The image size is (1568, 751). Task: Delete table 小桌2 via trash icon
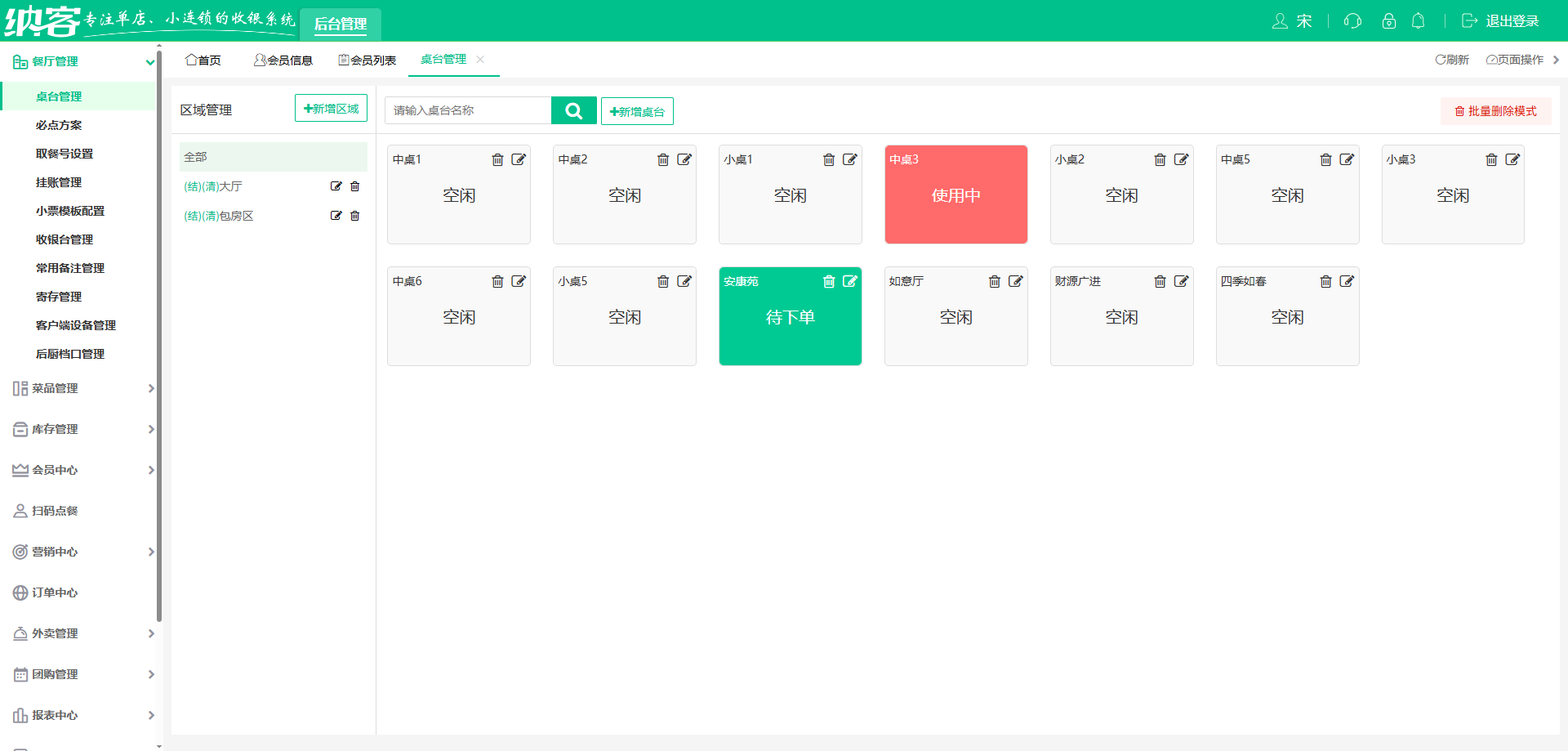(x=1160, y=159)
